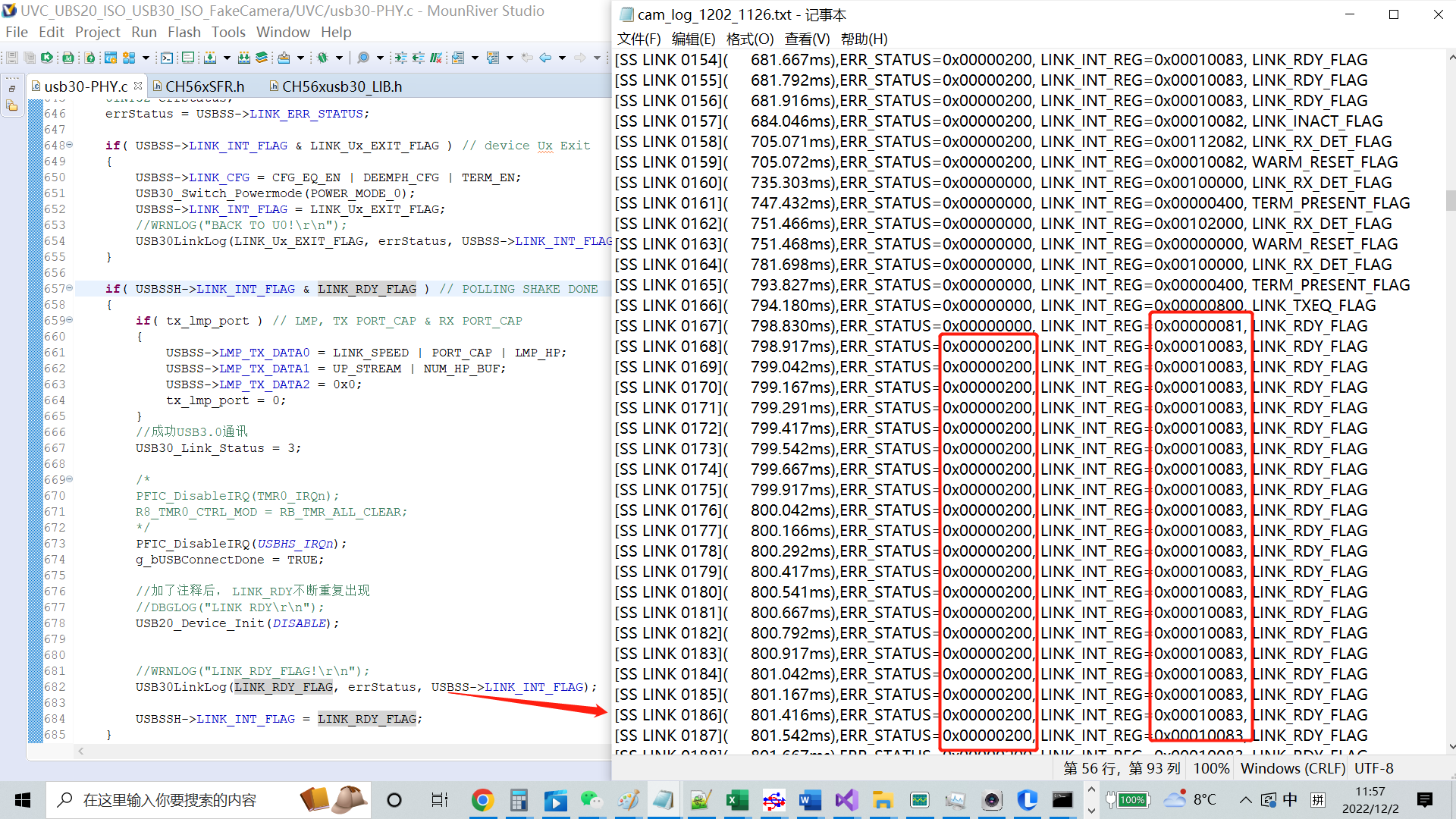Image resolution: width=1456 pixels, height=819 pixels.
Task: Open the Project menu in MounRiver Studio
Action: pyautogui.click(x=97, y=32)
